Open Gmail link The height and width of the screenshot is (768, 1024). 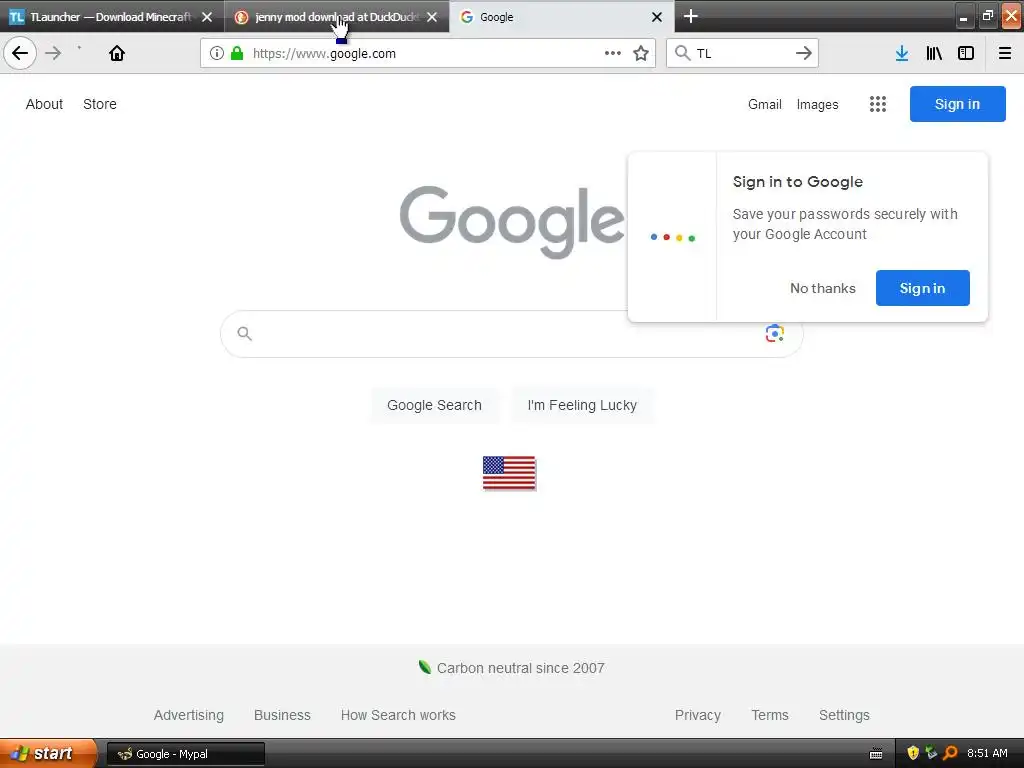(x=765, y=104)
